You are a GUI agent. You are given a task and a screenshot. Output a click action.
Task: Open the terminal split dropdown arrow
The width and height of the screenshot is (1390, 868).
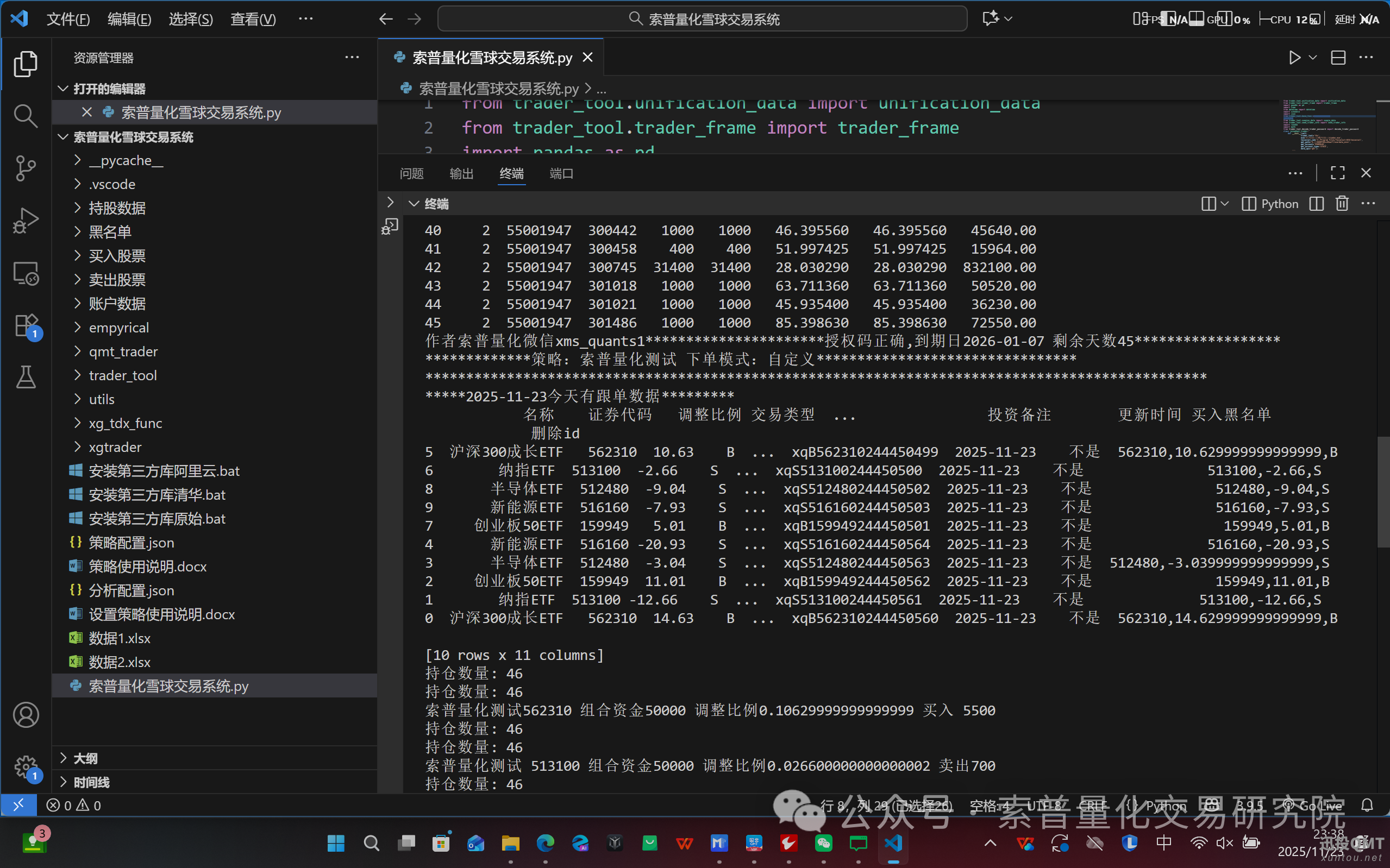click(1224, 203)
